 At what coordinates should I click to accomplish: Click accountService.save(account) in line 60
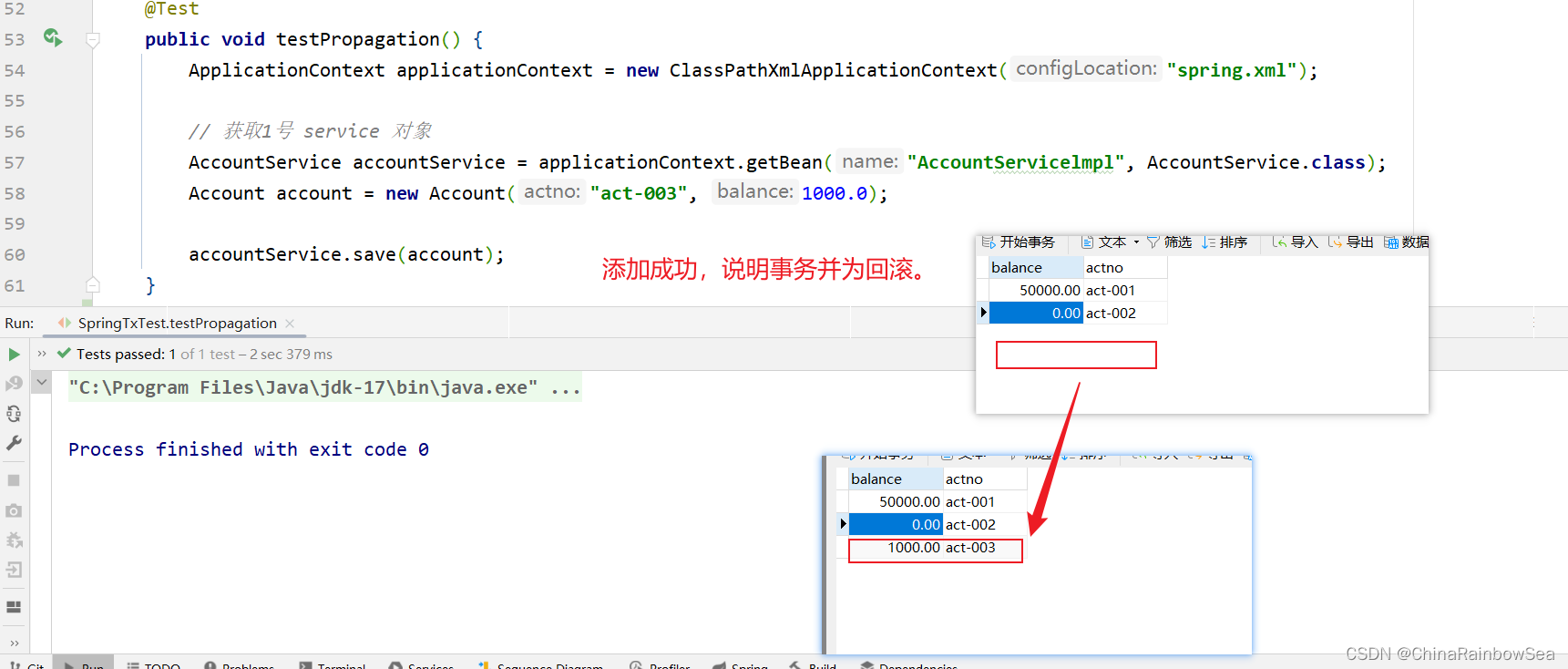(342, 254)
